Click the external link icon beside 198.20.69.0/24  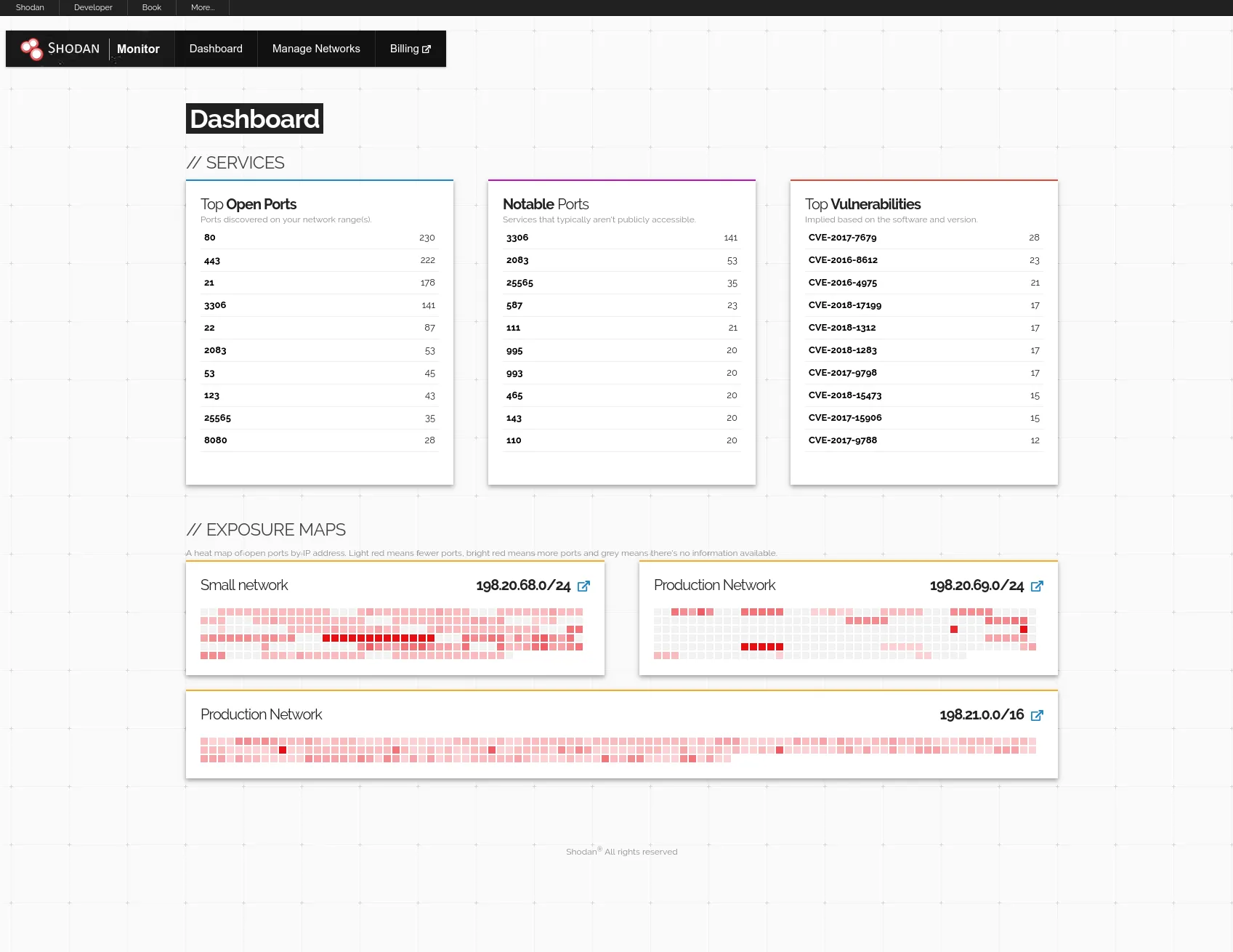tap(1038, 586)
